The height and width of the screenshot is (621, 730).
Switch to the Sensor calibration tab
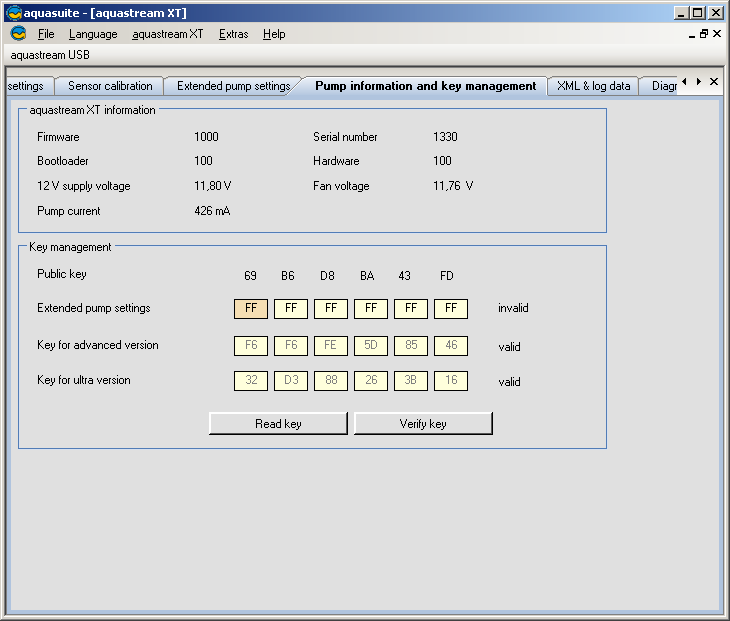[110, 86]
